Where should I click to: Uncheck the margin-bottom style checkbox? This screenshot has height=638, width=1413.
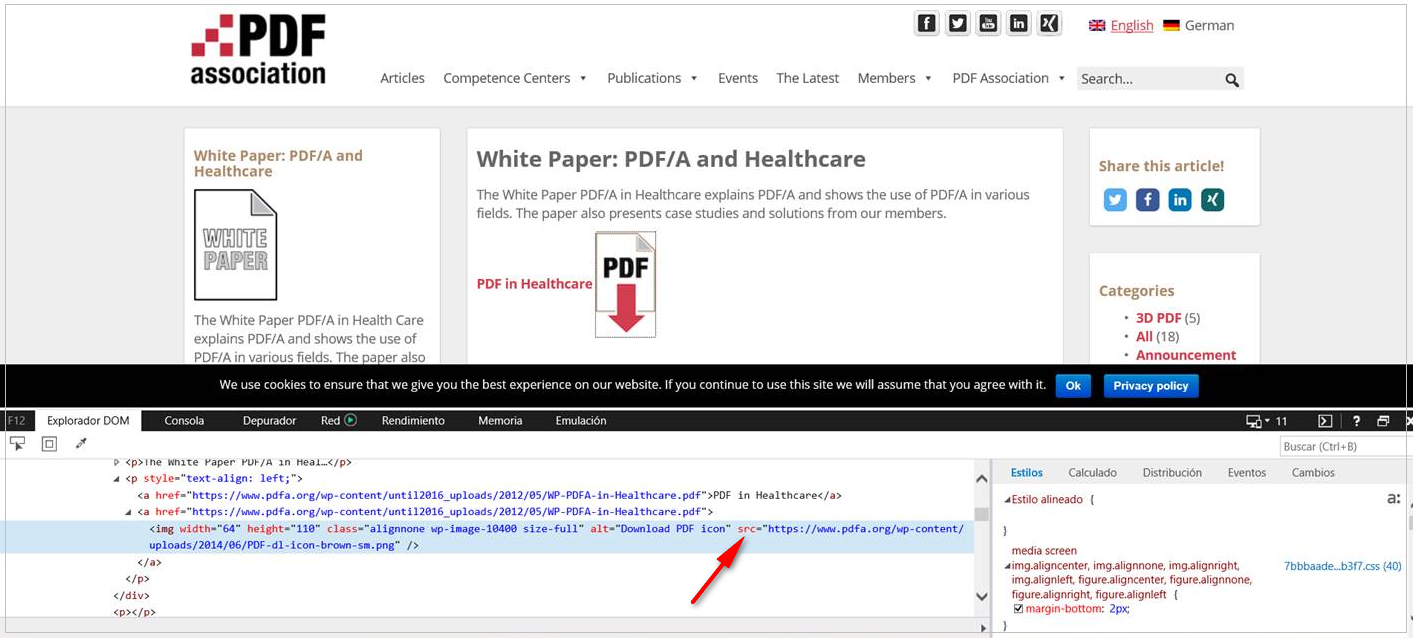[x=1018, y=609]
